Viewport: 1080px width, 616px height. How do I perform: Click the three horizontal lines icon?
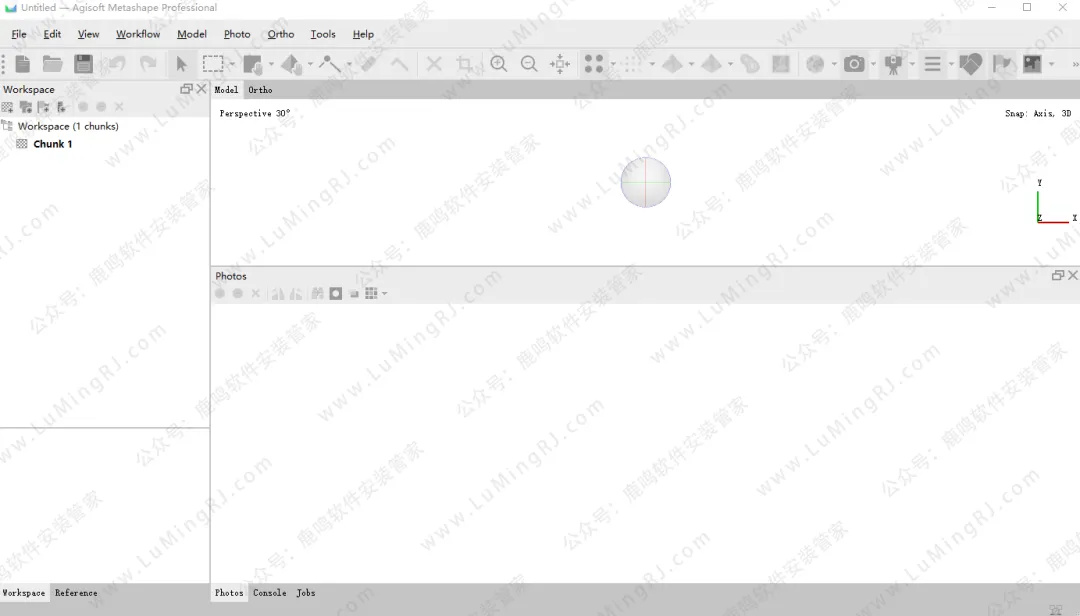tap(933, 64)
